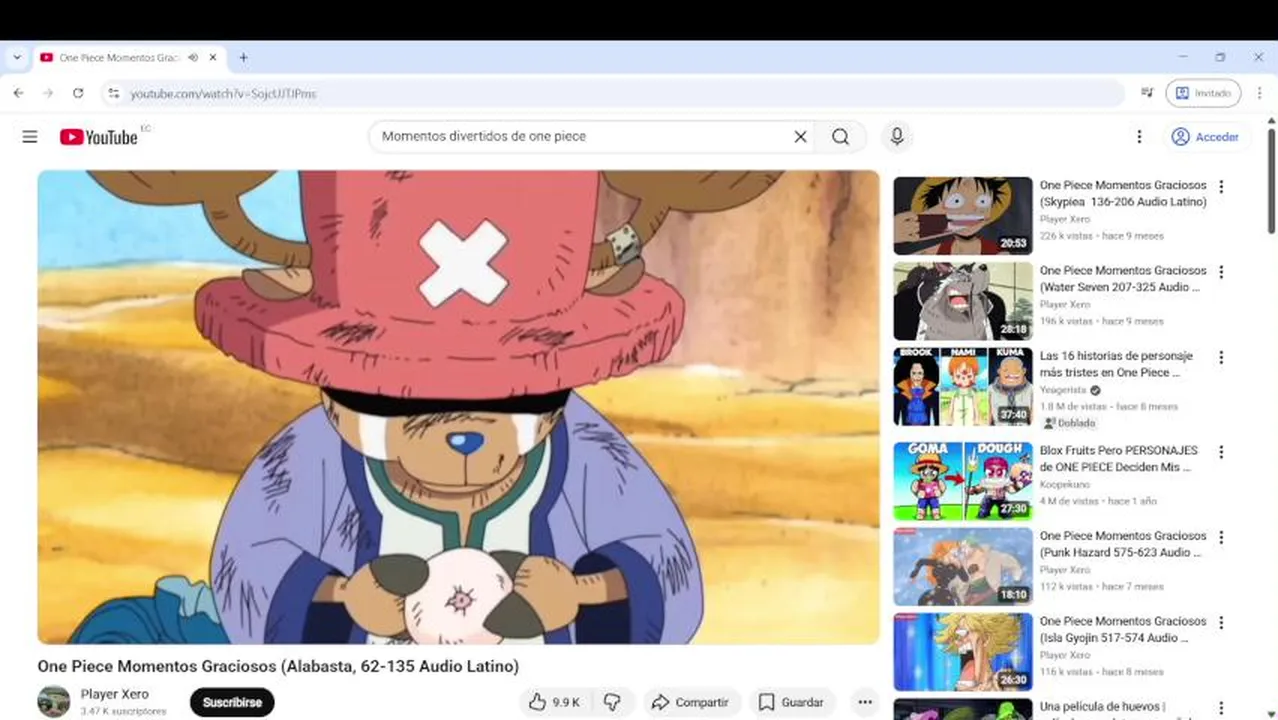This screenshot has height=720, width=1278.
Task: Clear the search box text with X
Action: [800, 137]
